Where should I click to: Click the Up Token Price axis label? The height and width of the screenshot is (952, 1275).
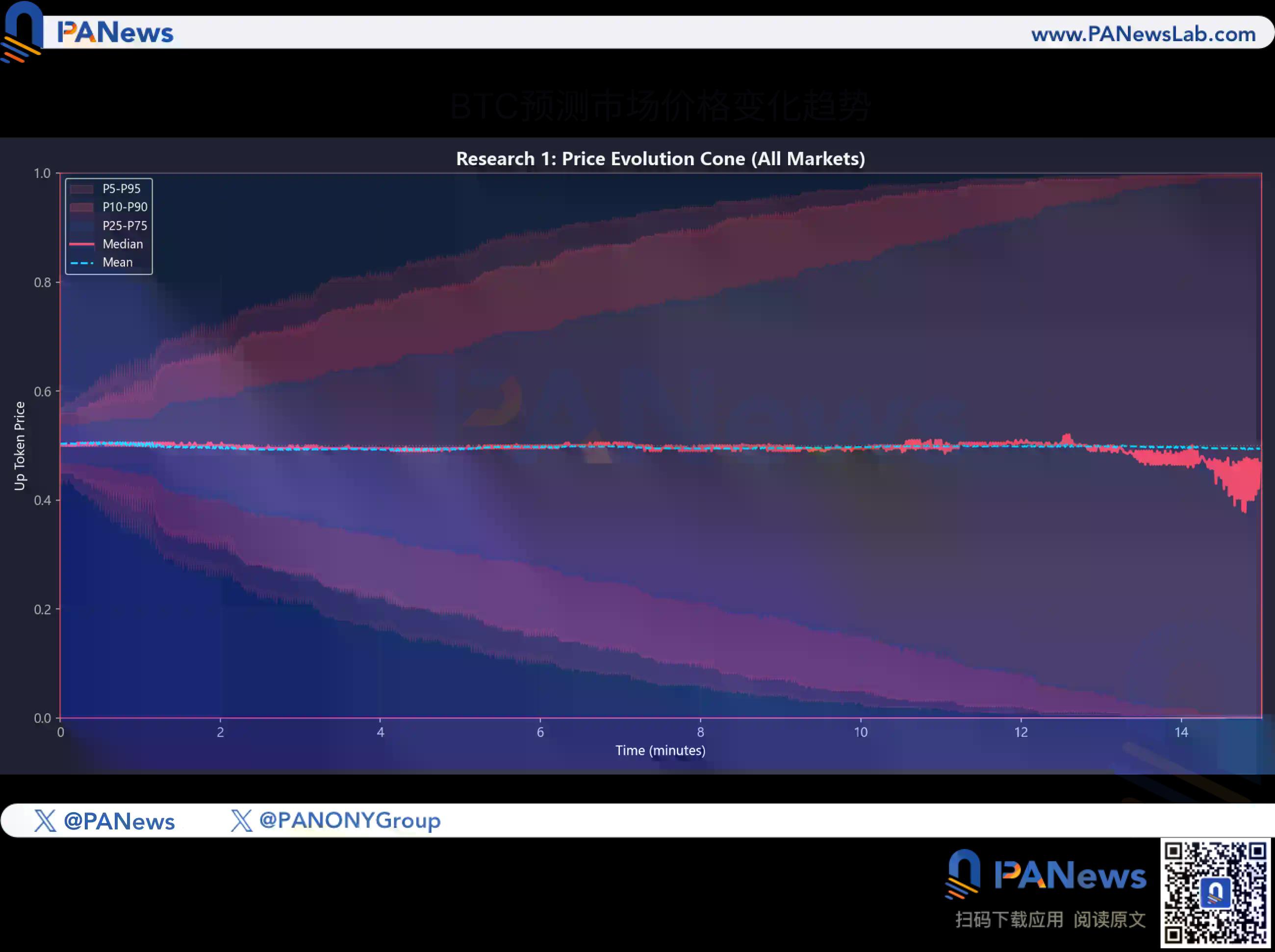point(20,446)
